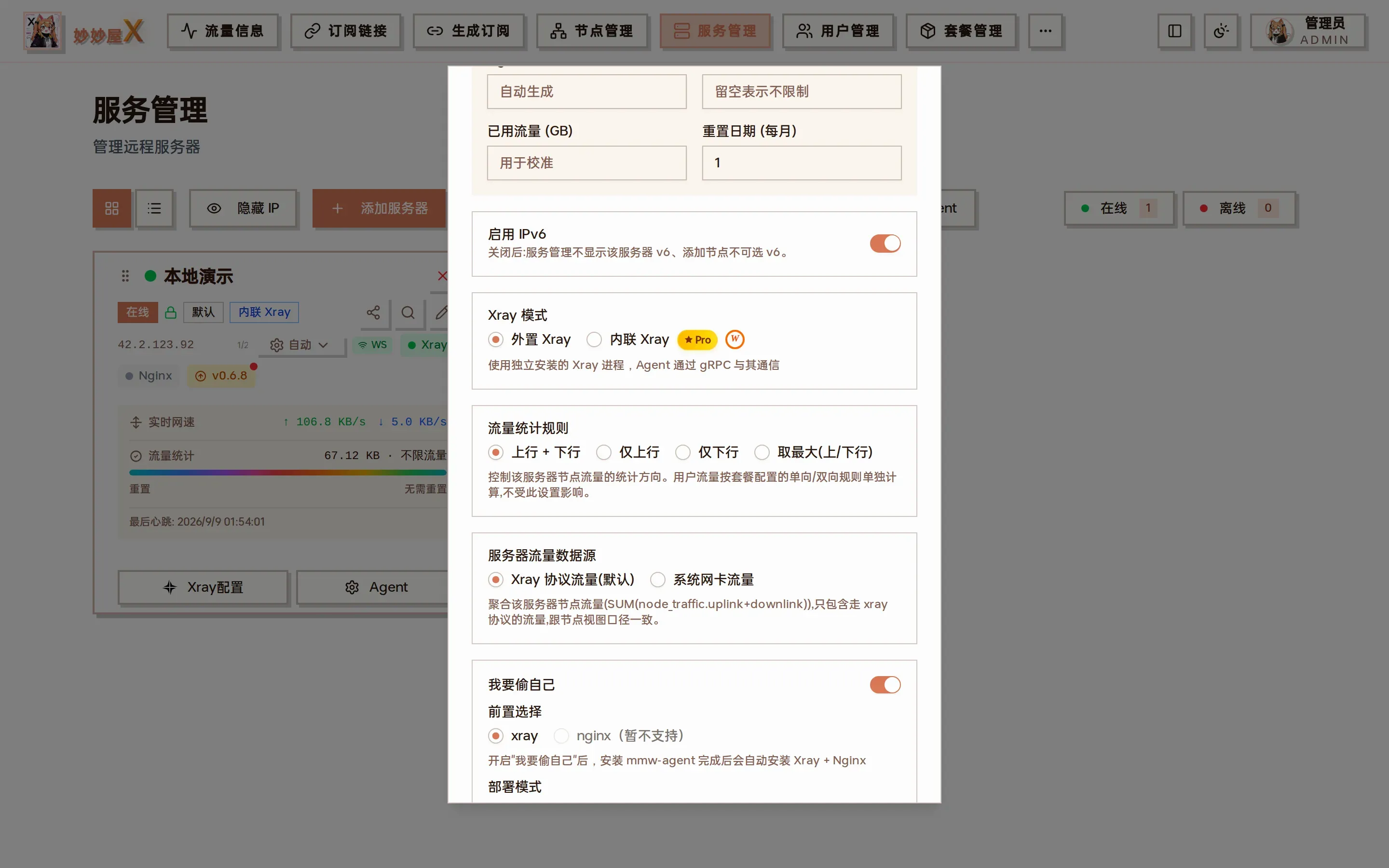The width and height of the screenshot is (1389, 868).
Task: Open the 生成订阅 tab
Action: pyautogui.click(x=468, y=31)
